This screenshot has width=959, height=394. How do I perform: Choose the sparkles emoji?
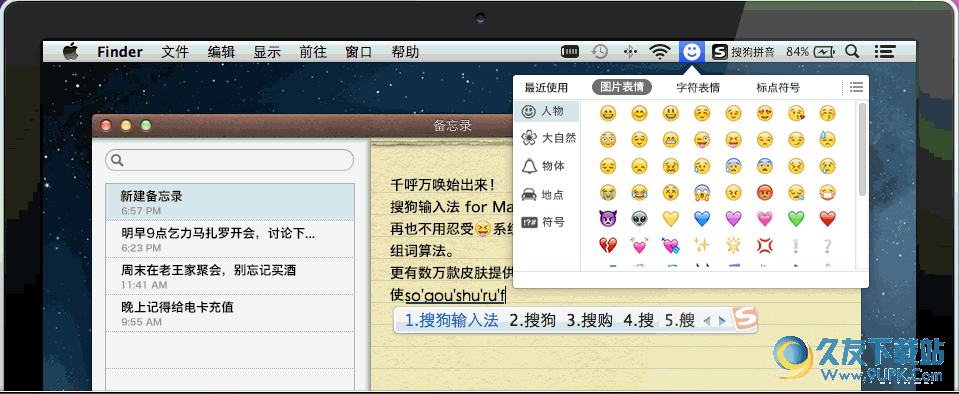pos(702,245)
